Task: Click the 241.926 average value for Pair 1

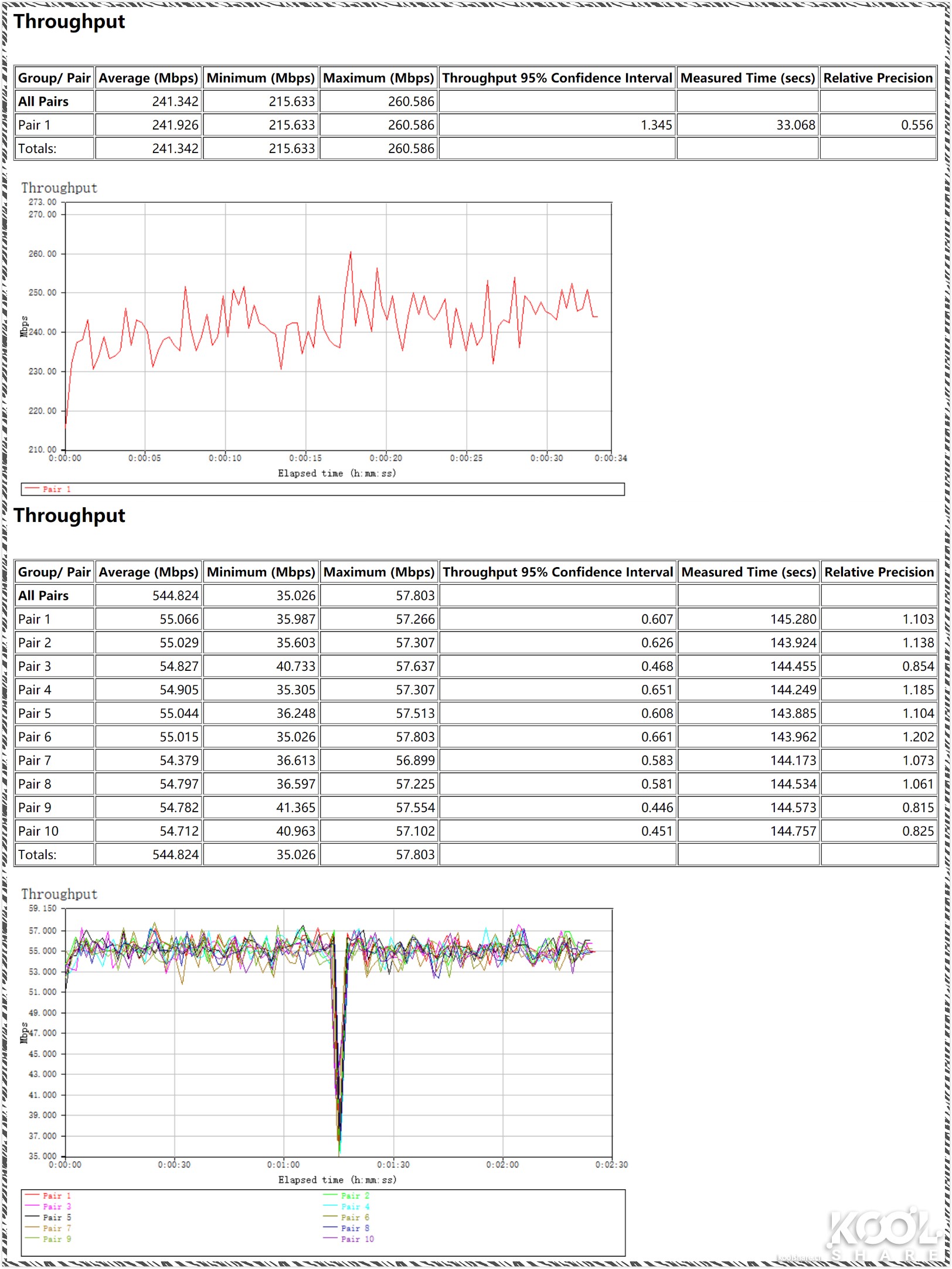Action: click(x=175, y=125)
